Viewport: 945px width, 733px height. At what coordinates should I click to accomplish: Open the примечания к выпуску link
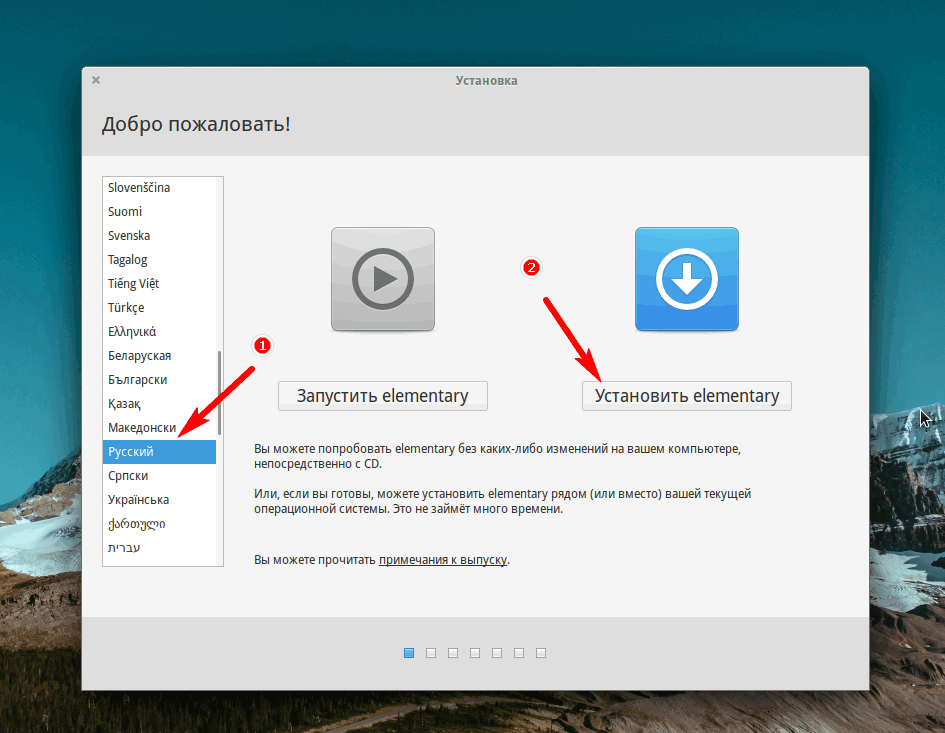coord(443,560)
